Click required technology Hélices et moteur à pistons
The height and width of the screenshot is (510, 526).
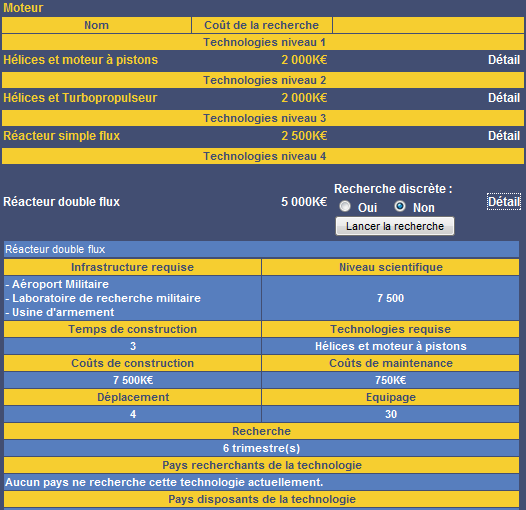coord(390,346)
